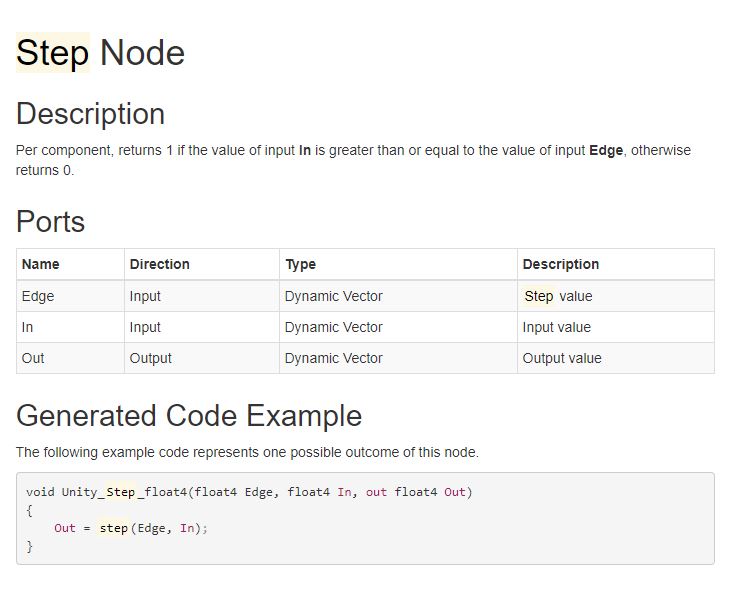Click the 'Step Node' page title
This screenshot has width=741, height=592.
(100, 53)
